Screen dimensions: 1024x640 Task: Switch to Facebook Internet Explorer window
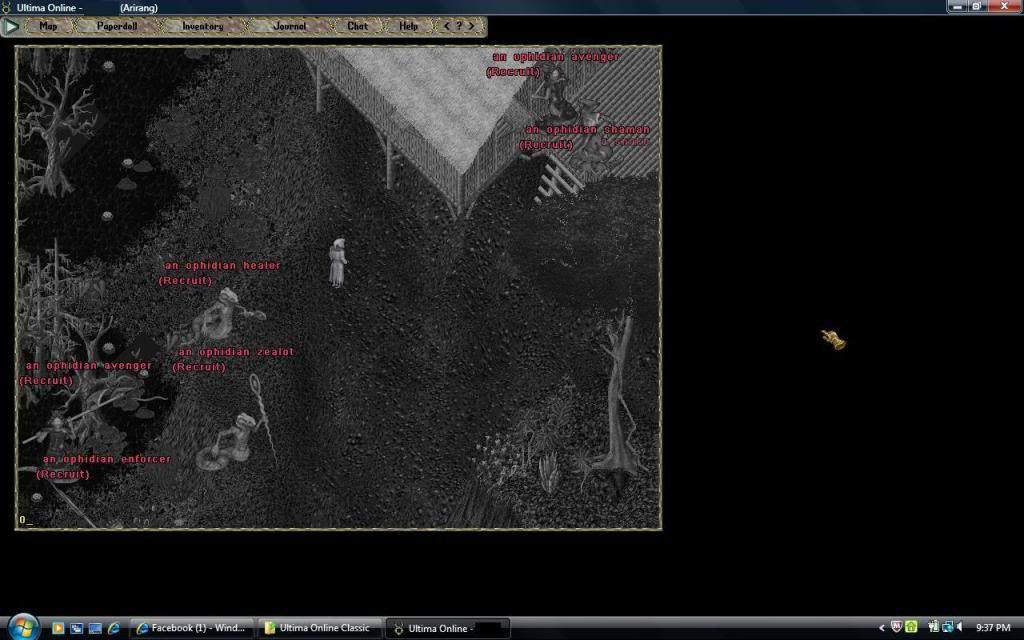191,628
